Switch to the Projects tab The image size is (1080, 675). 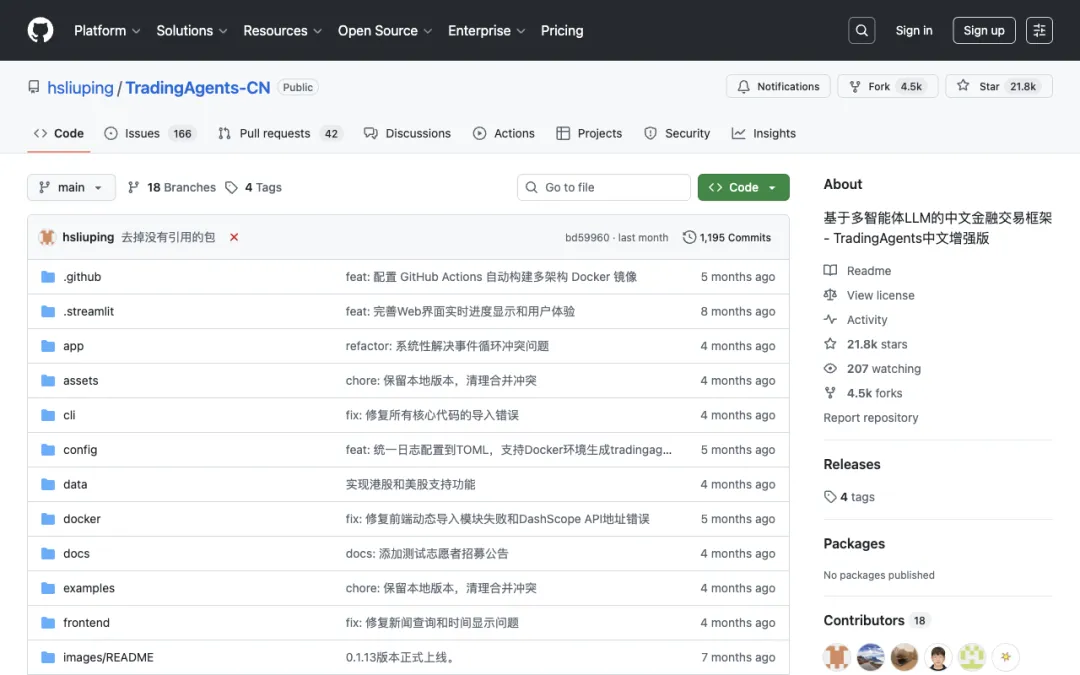pos(589,134)
